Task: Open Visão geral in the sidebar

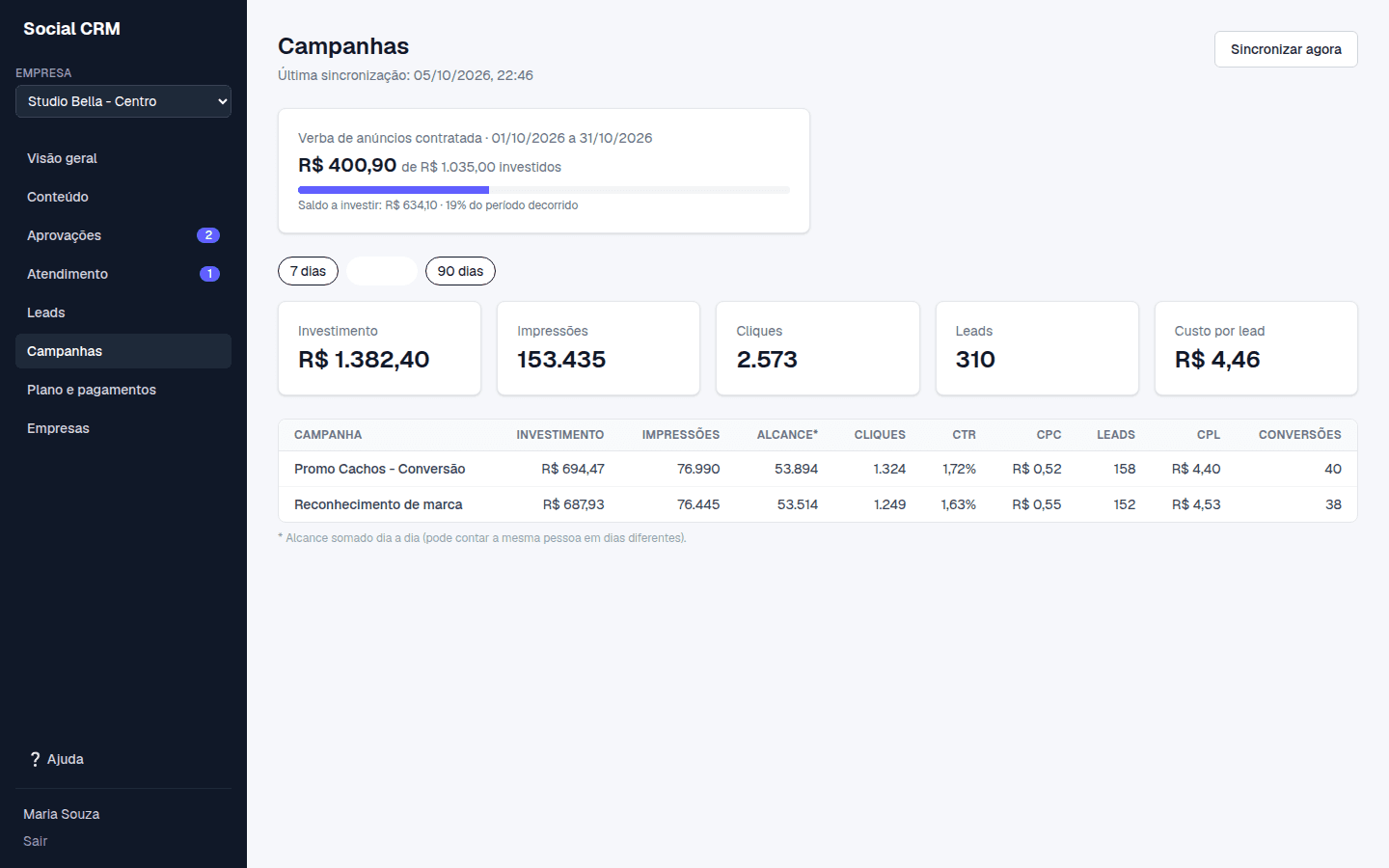Action: point(123,158)
